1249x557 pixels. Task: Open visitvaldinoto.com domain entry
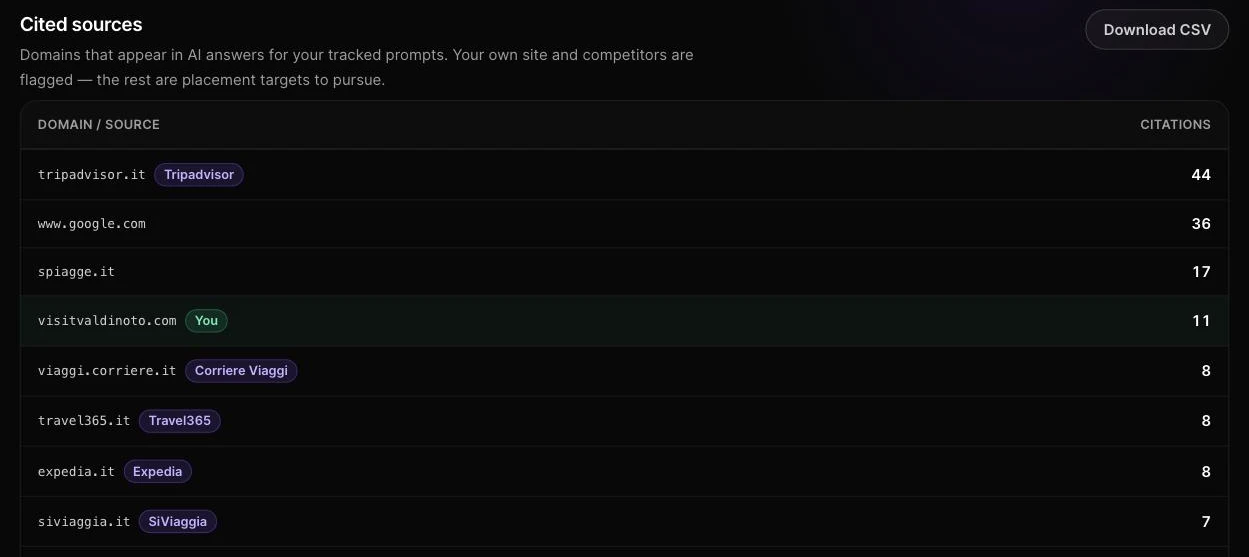pos(107,321)
